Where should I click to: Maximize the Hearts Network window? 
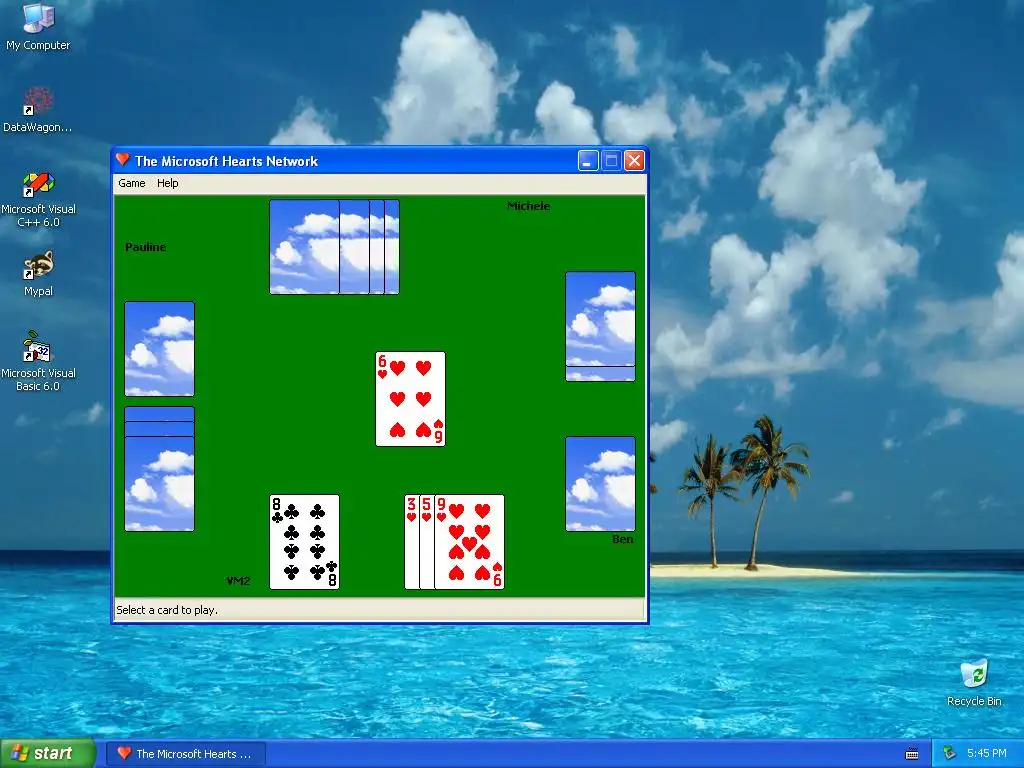coord(611,161)
